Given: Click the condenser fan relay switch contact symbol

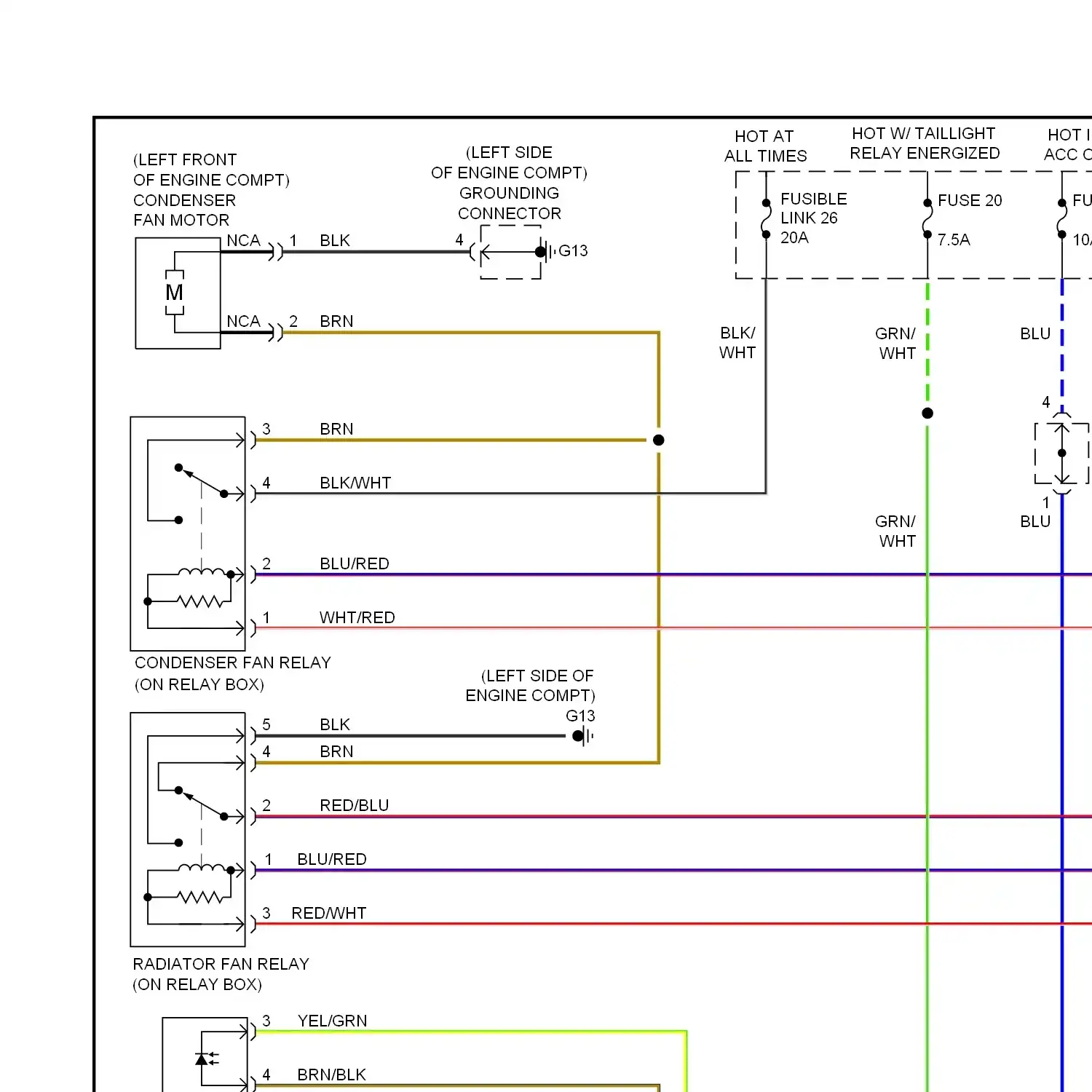Looking at the screenshot, I should tap(202, 494).
